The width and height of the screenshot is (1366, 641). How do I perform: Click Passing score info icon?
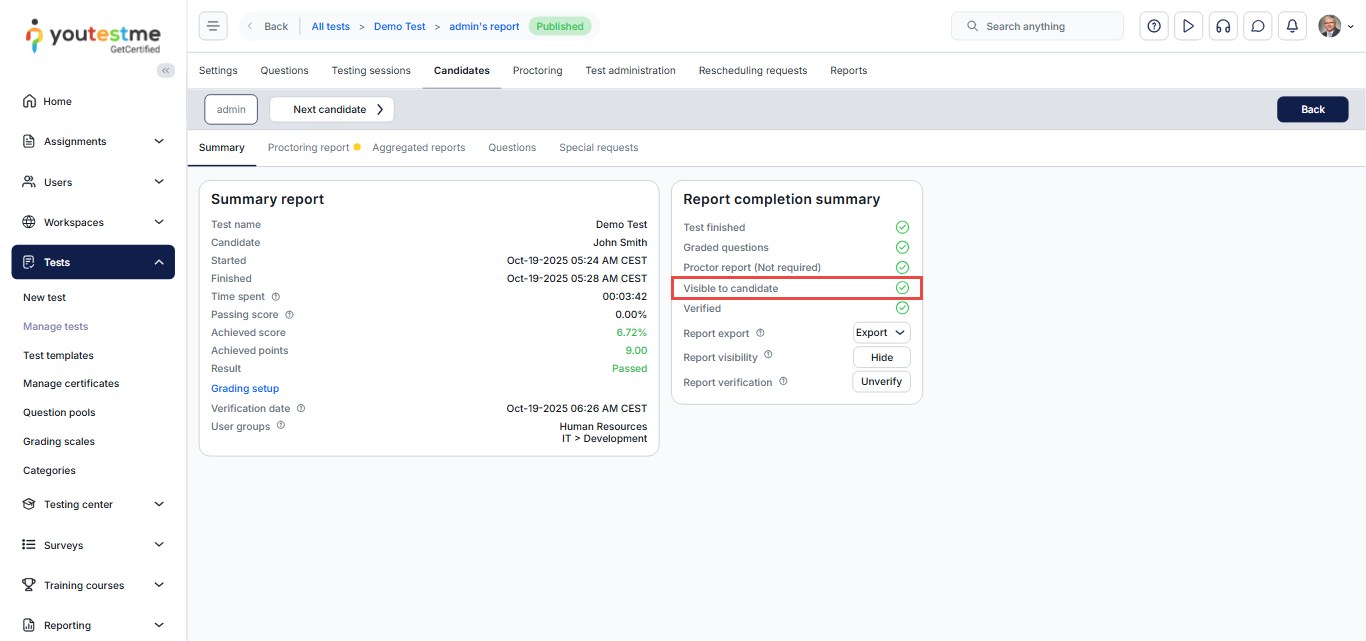click(x=289, y=315)
